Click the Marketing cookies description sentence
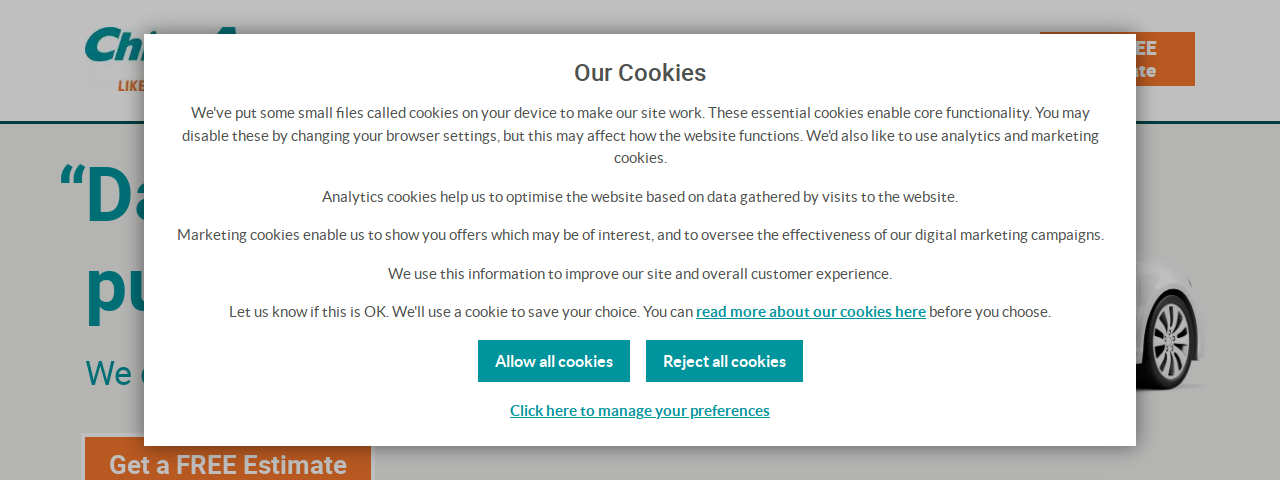Viewport: 1280px width, 480px height. tap(640, 235)
